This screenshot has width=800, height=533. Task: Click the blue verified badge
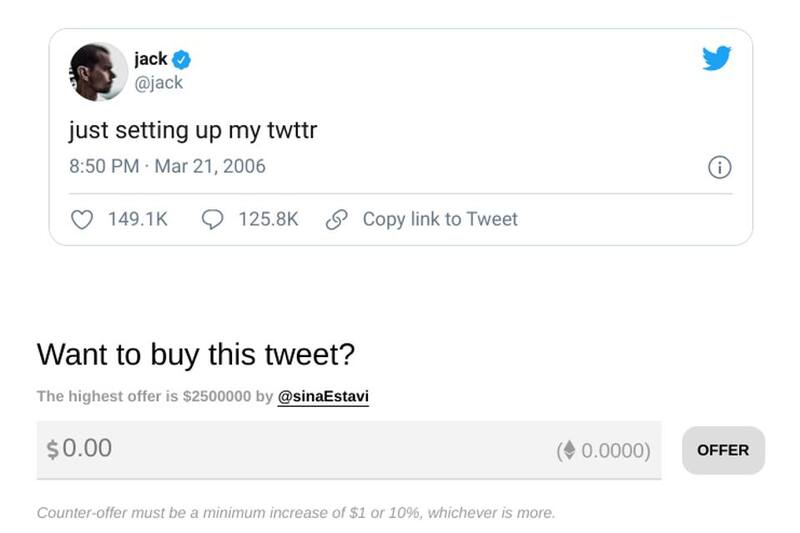181,60
